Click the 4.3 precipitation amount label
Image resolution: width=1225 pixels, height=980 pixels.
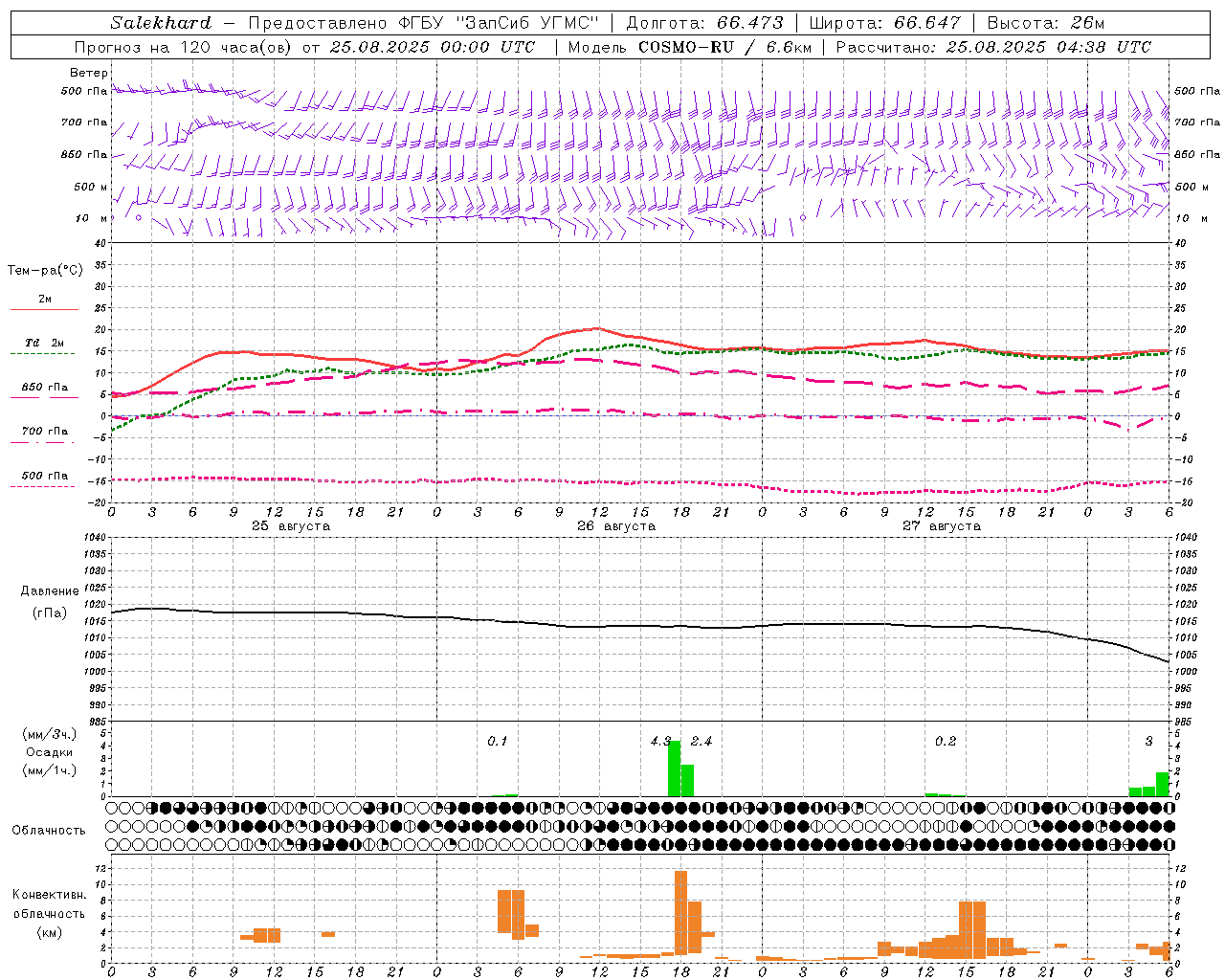pos(660,741)
